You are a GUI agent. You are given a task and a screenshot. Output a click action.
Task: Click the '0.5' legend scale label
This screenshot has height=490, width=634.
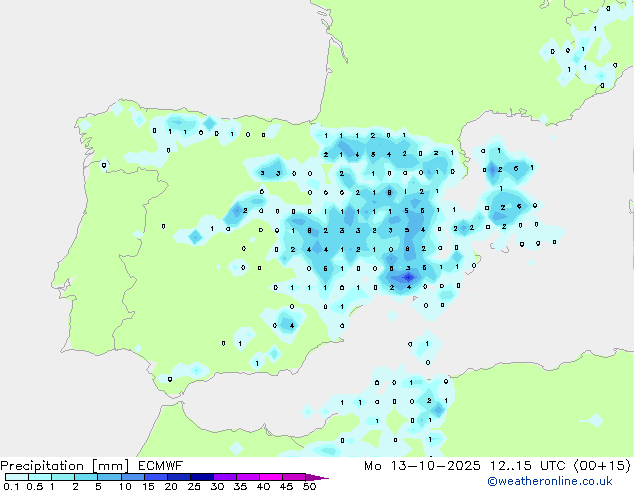(34, 486)
